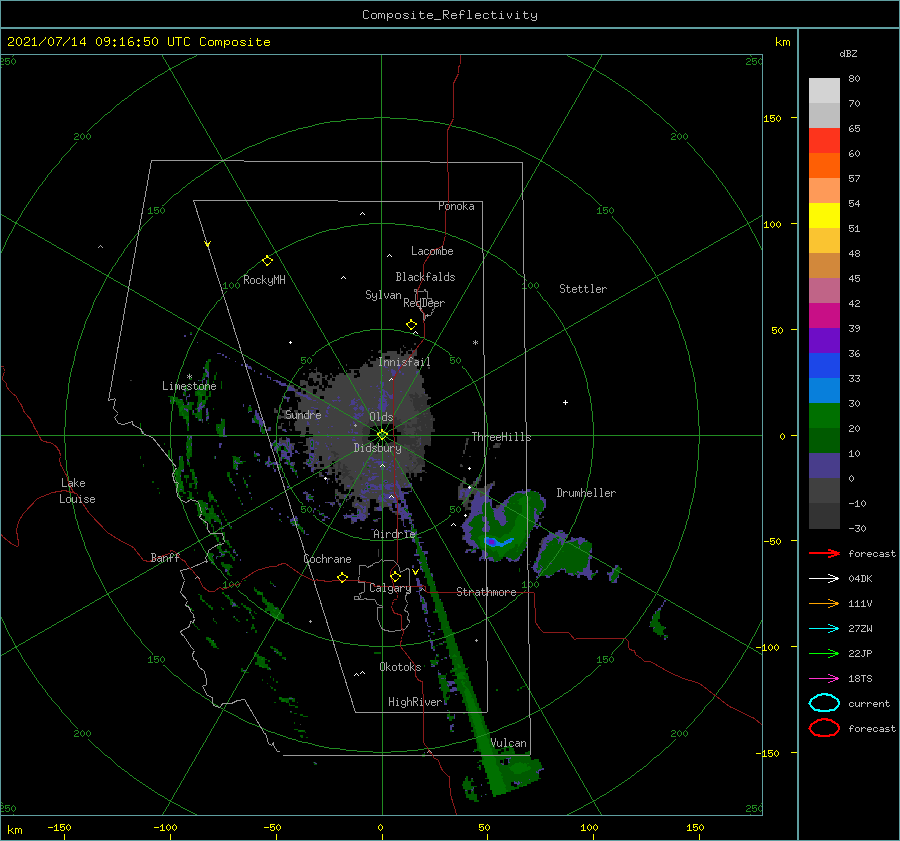Click the ThreeHills label
This screenshot has width=900, height=841.
[x=502, y=437]
